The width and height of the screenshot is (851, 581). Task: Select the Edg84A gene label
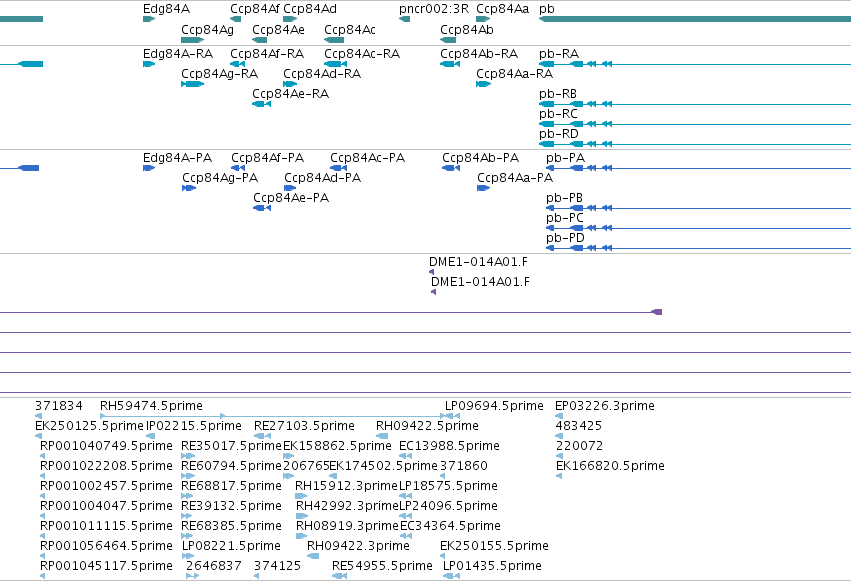tap(166, 9)
